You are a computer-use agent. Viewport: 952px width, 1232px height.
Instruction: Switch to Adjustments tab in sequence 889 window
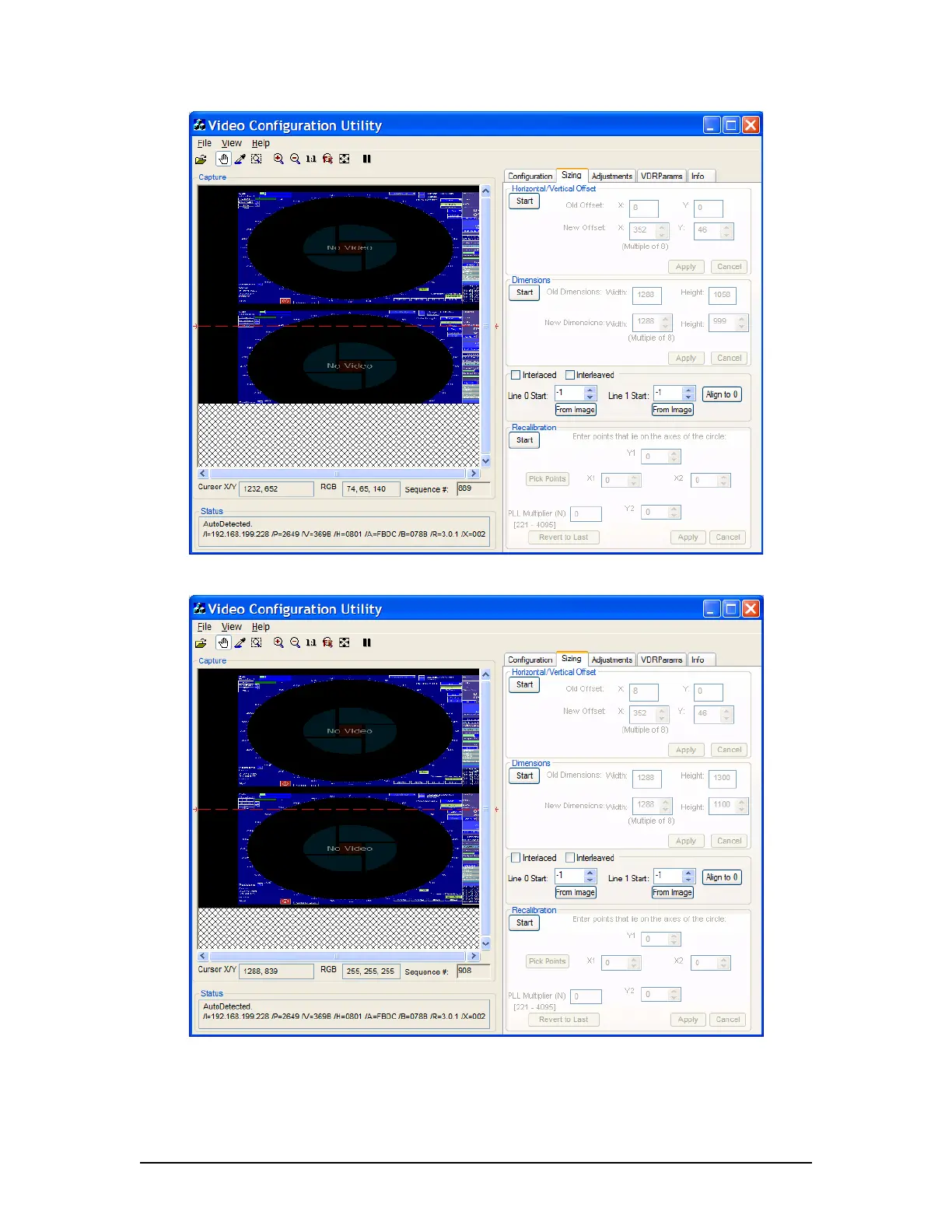pyautogui.click(x=612, y=177)
